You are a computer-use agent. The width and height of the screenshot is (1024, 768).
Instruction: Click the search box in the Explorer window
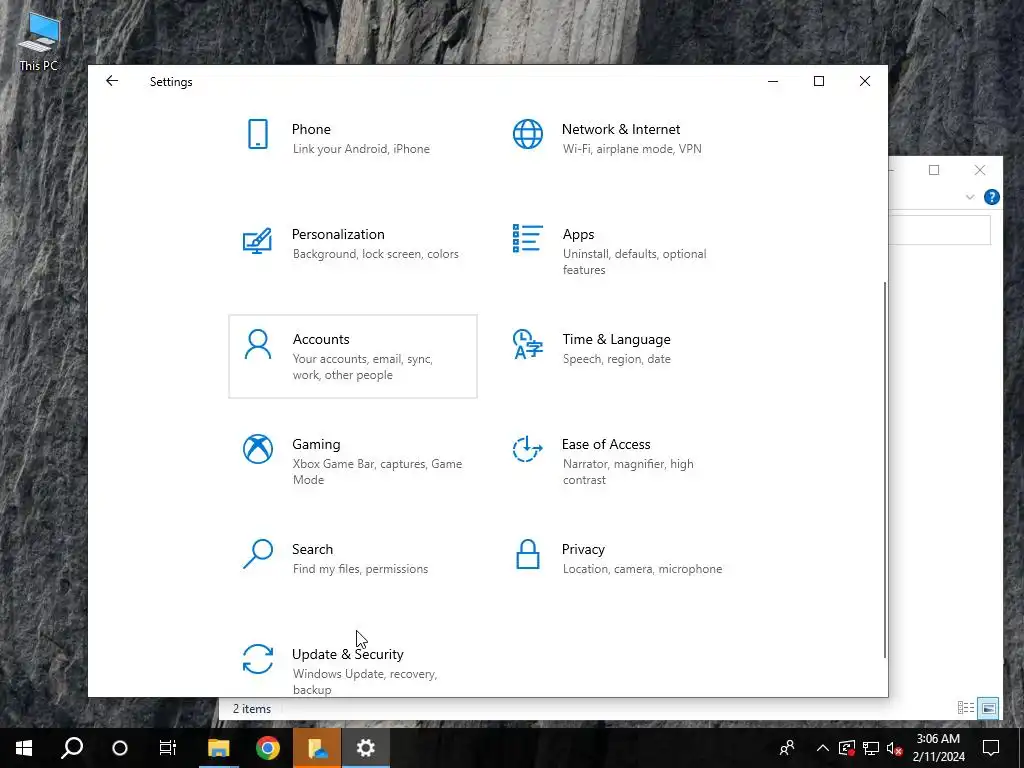pos(940,230)
